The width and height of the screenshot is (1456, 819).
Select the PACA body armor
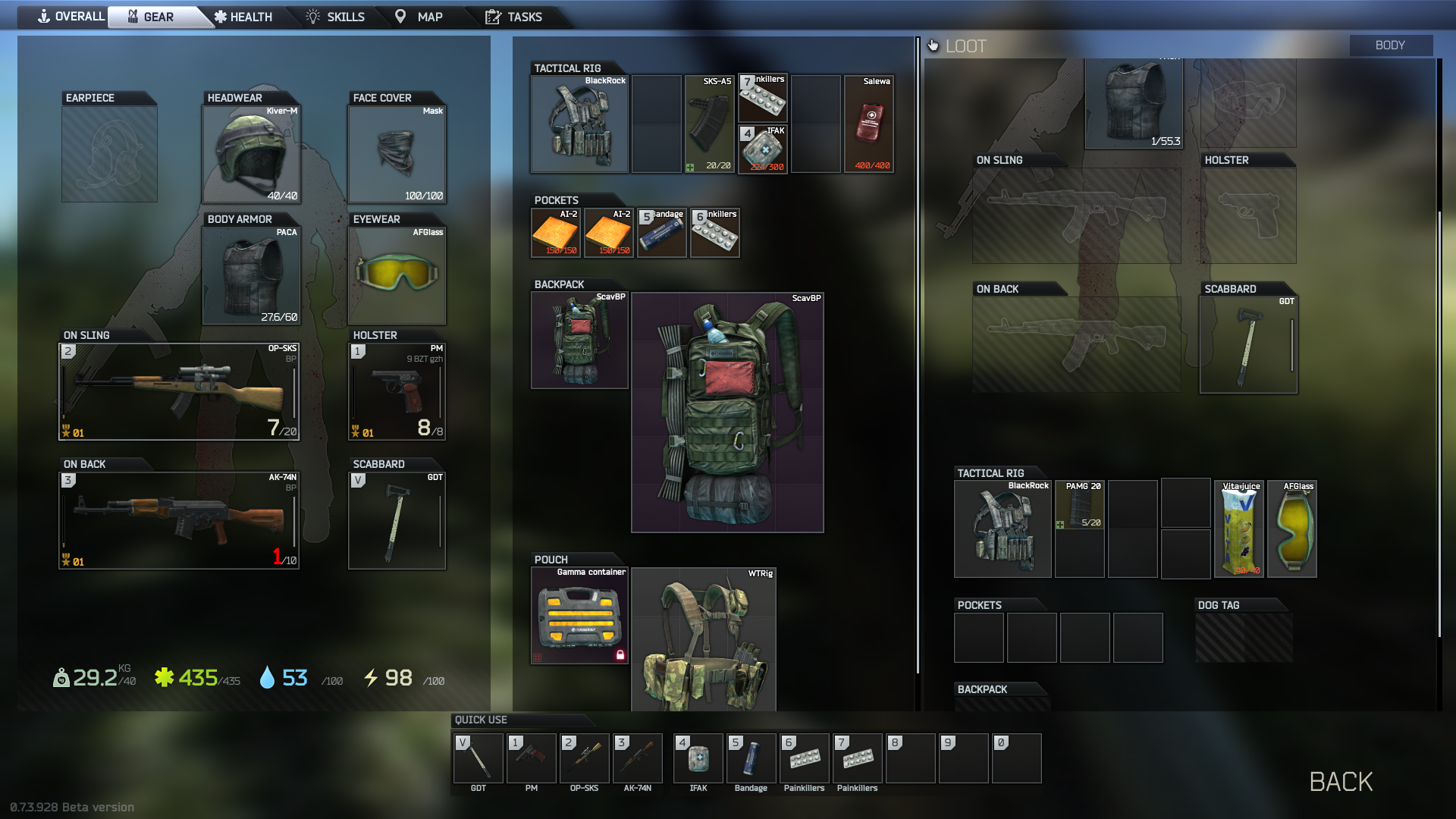pyautogui.click(x=251, y=275)
